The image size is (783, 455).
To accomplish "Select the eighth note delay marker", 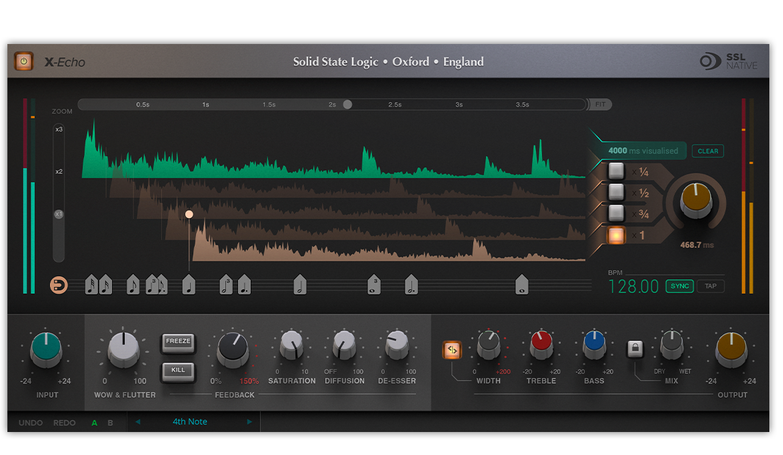I will (x=133, y=285).
